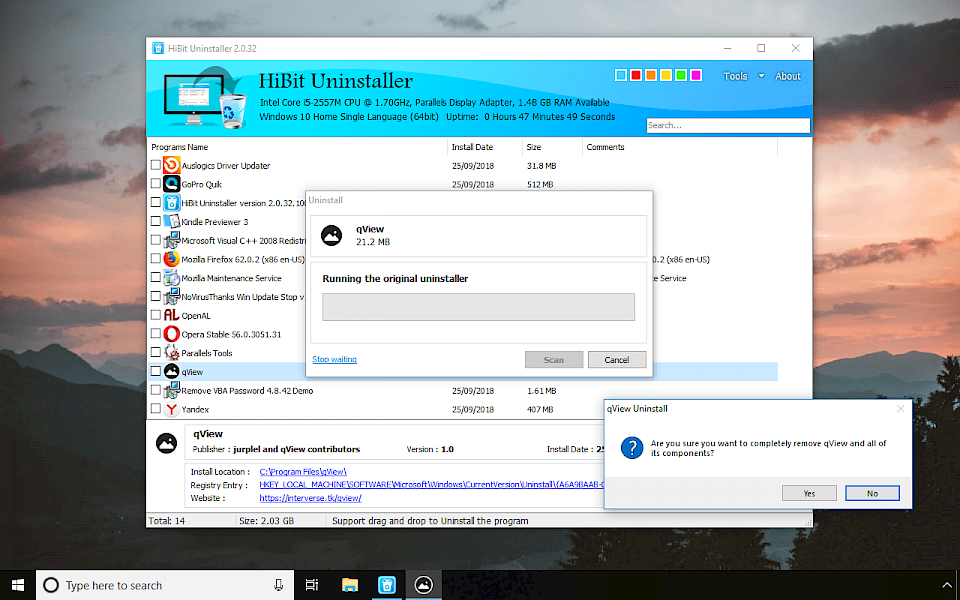This screenshot has width=960, height=600.
Task: Select the green theme color swatch
Action: point(681,75)
